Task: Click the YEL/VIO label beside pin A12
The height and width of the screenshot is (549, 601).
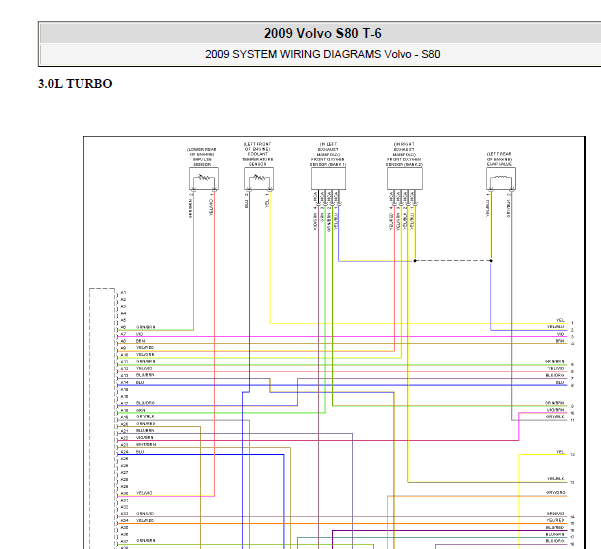Action: pos(144,368)
